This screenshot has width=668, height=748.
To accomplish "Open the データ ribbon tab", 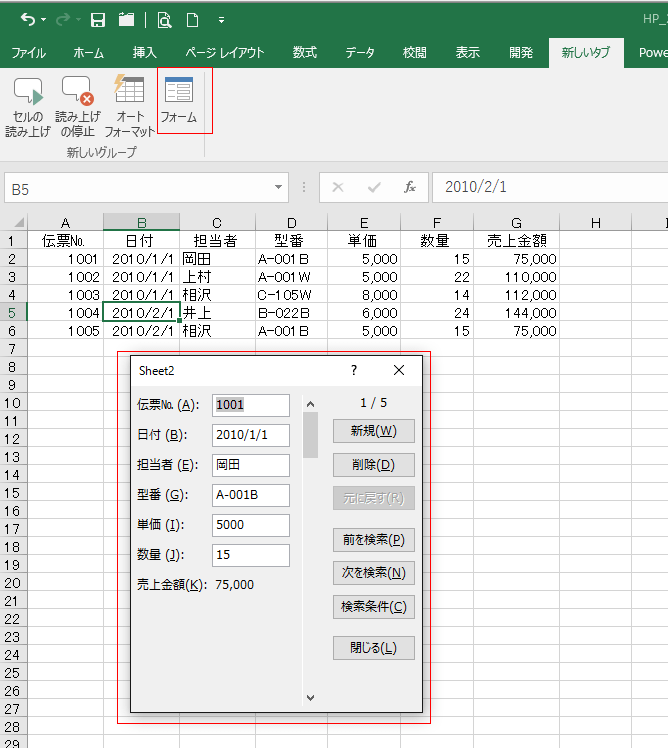I will (360, 53).
